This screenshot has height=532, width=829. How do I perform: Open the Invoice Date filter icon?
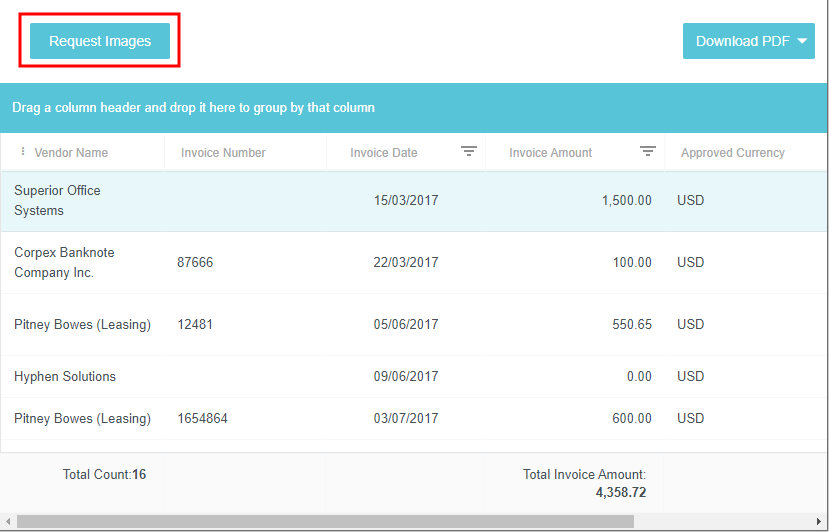pos(468,151)
